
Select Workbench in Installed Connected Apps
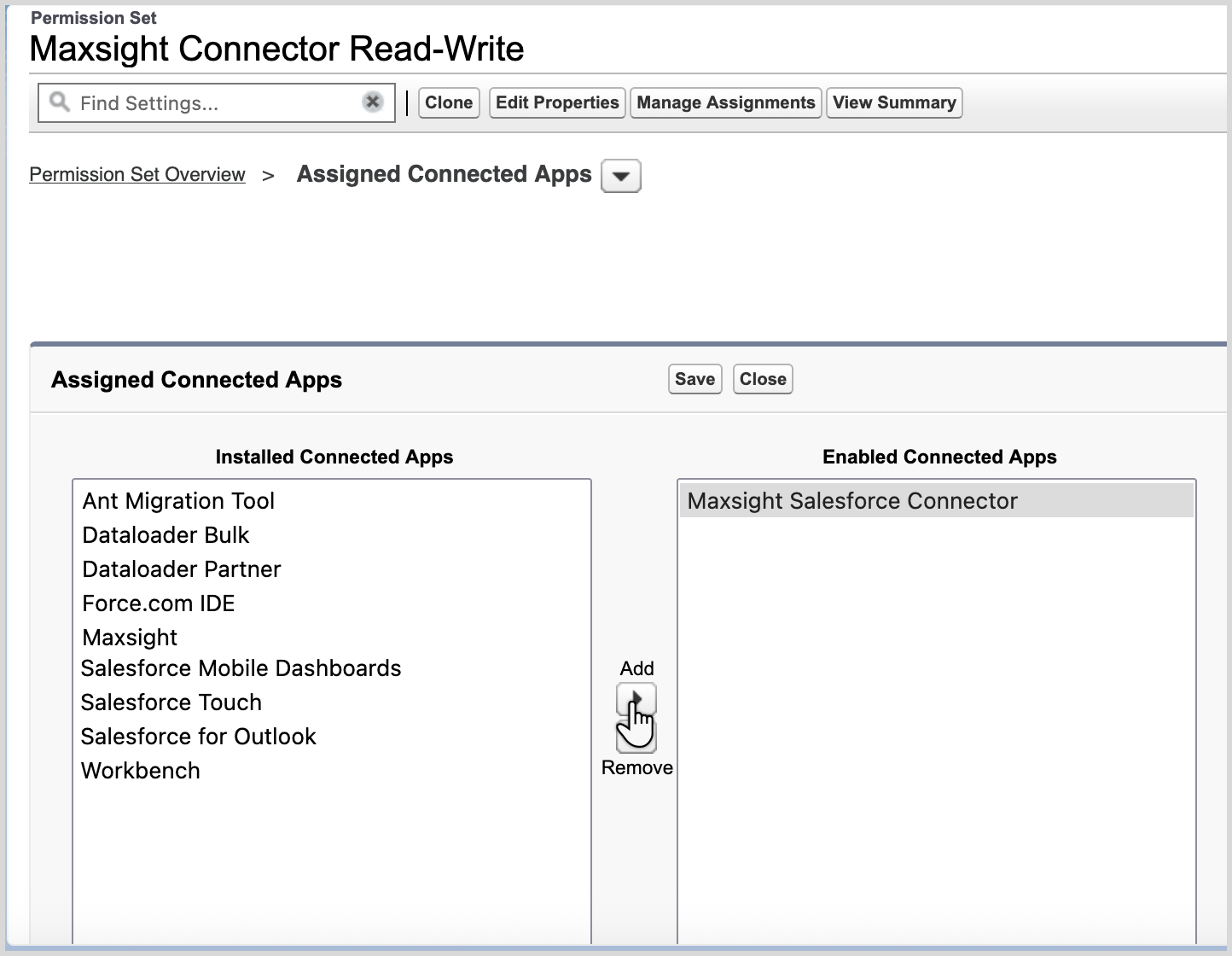point(140,771)
